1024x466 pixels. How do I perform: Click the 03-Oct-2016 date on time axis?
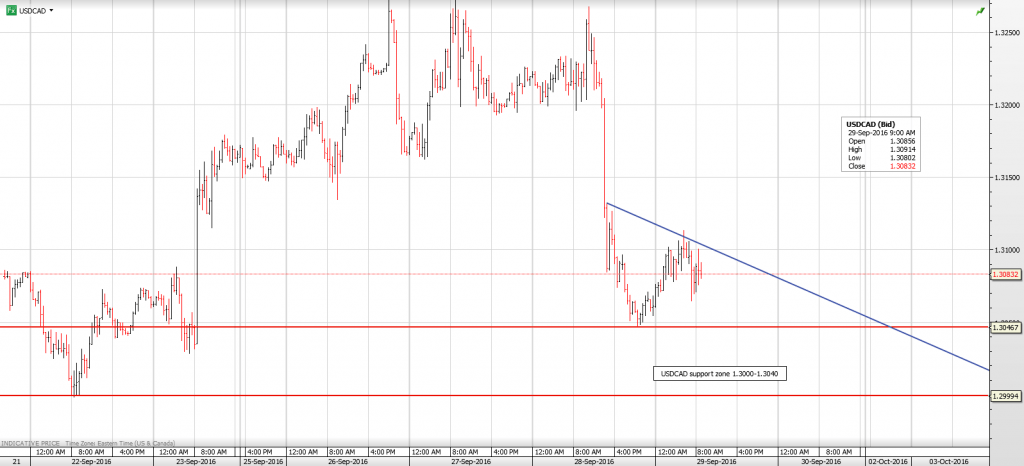click(x=949, y=461)
